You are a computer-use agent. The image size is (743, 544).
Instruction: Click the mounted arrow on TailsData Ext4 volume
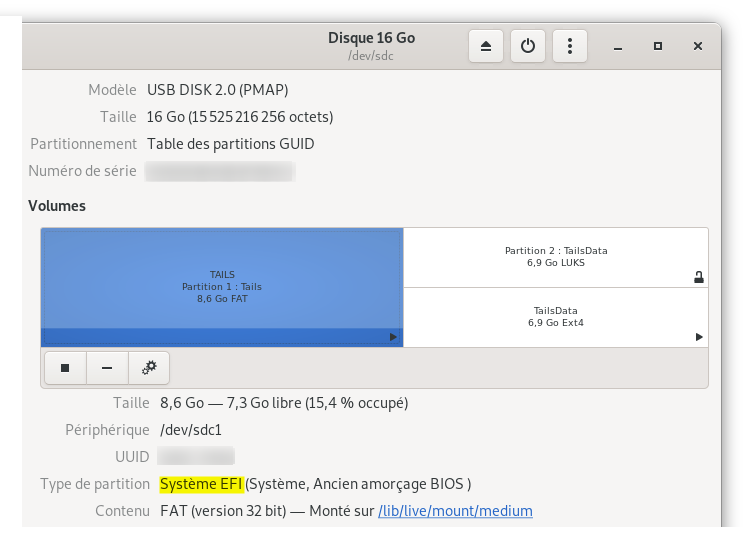[x=699, y=337]
